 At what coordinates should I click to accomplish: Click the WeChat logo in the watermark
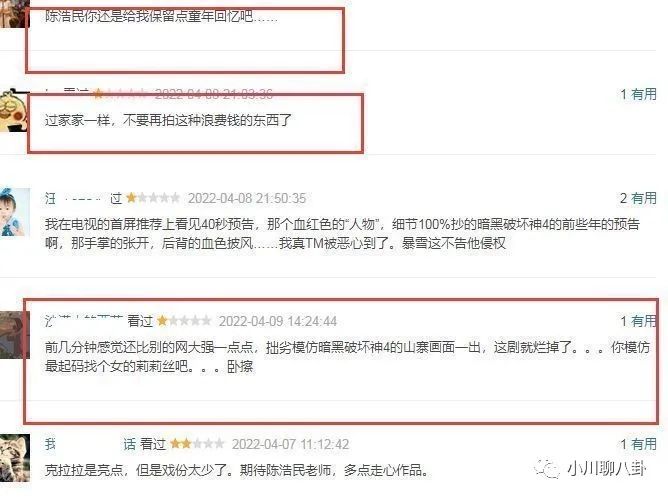coord(547,469)
